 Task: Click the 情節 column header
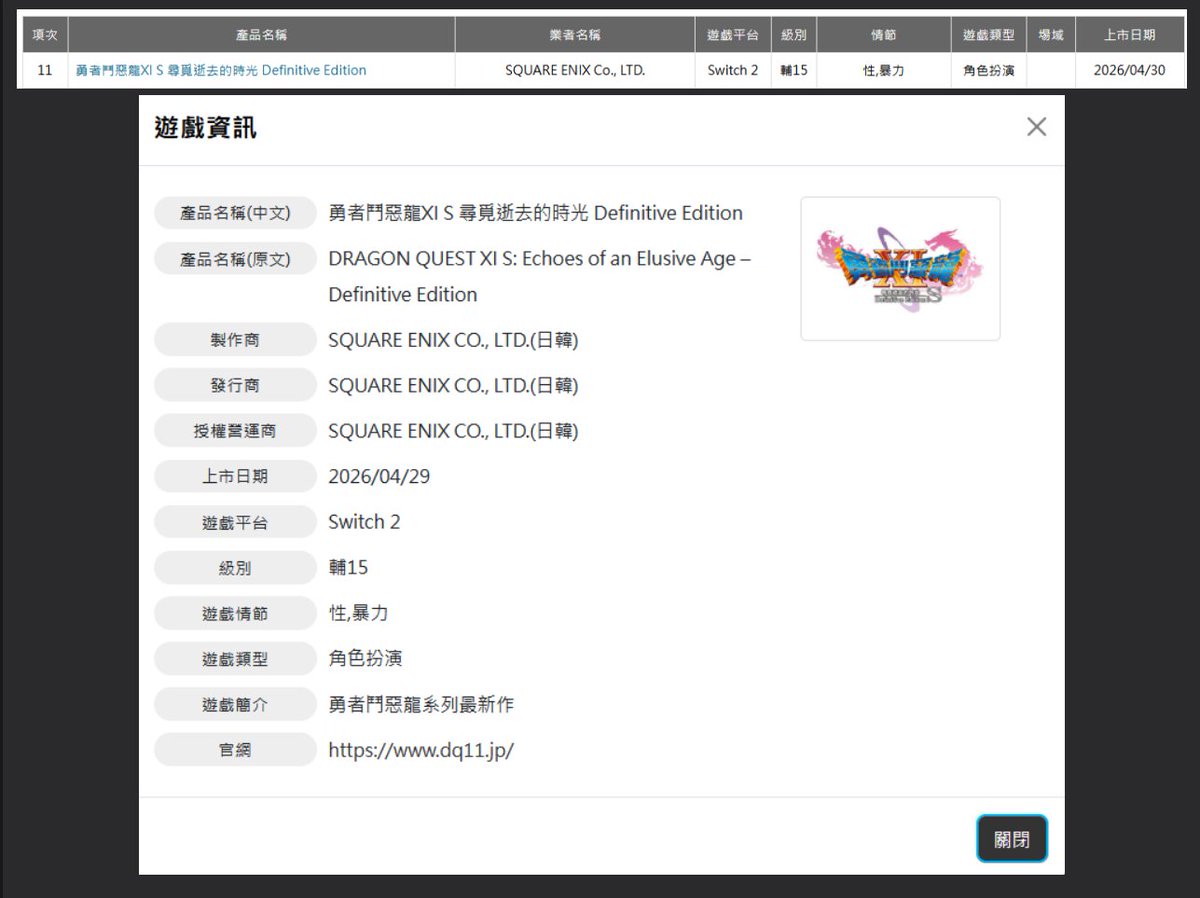point(883,35)
